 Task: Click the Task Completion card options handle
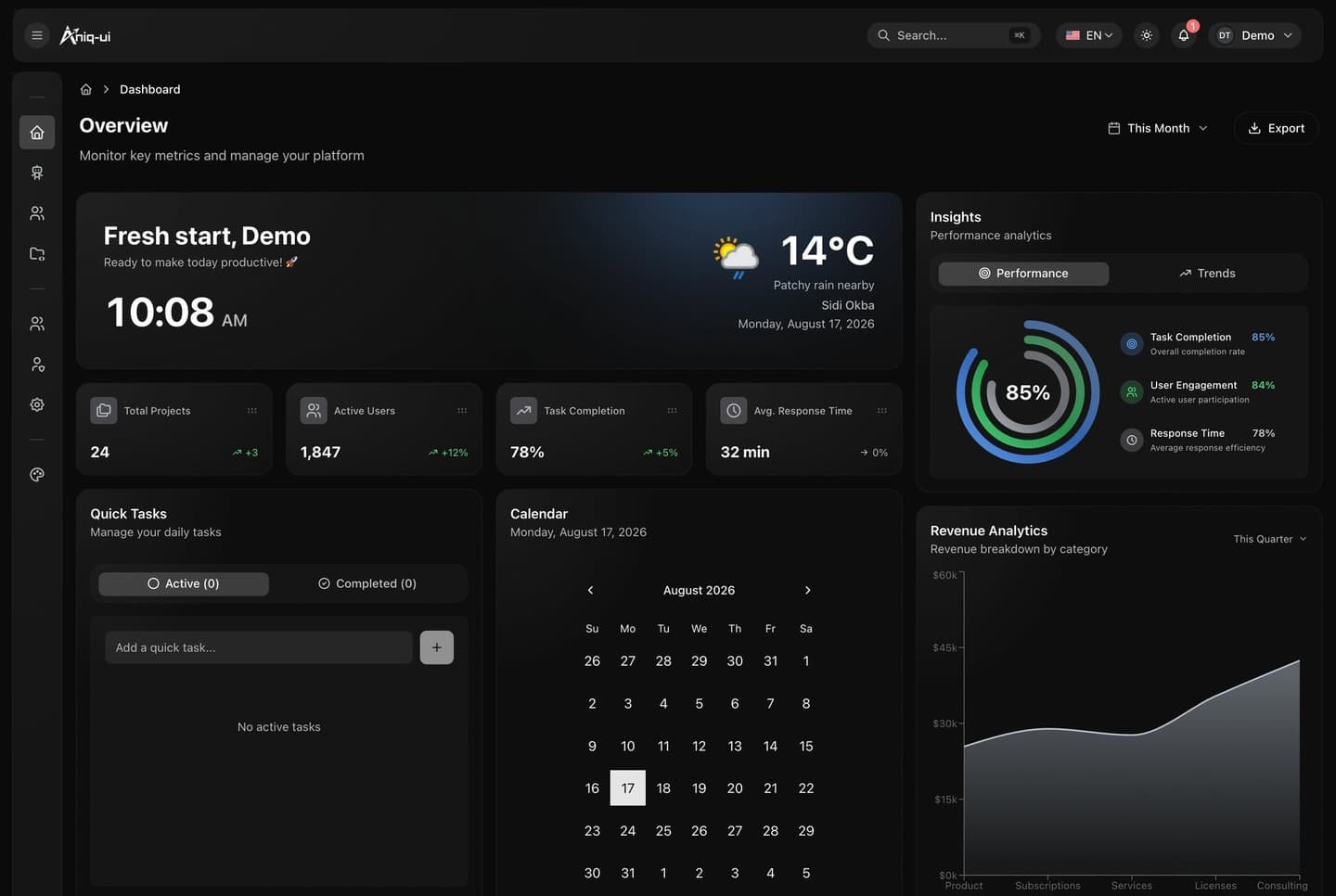click(672, 410)
